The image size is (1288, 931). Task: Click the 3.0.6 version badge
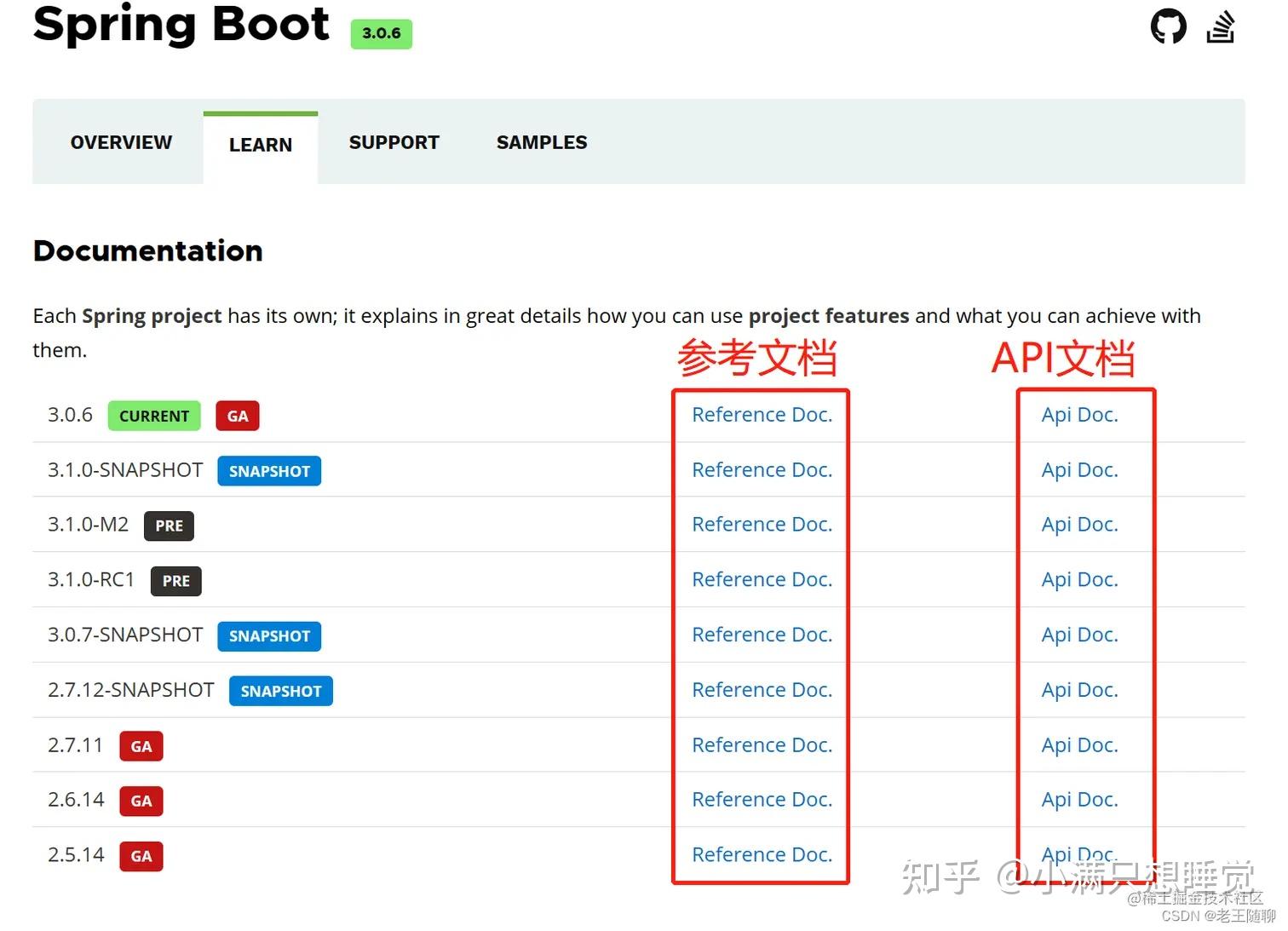[x=381, y=34]
